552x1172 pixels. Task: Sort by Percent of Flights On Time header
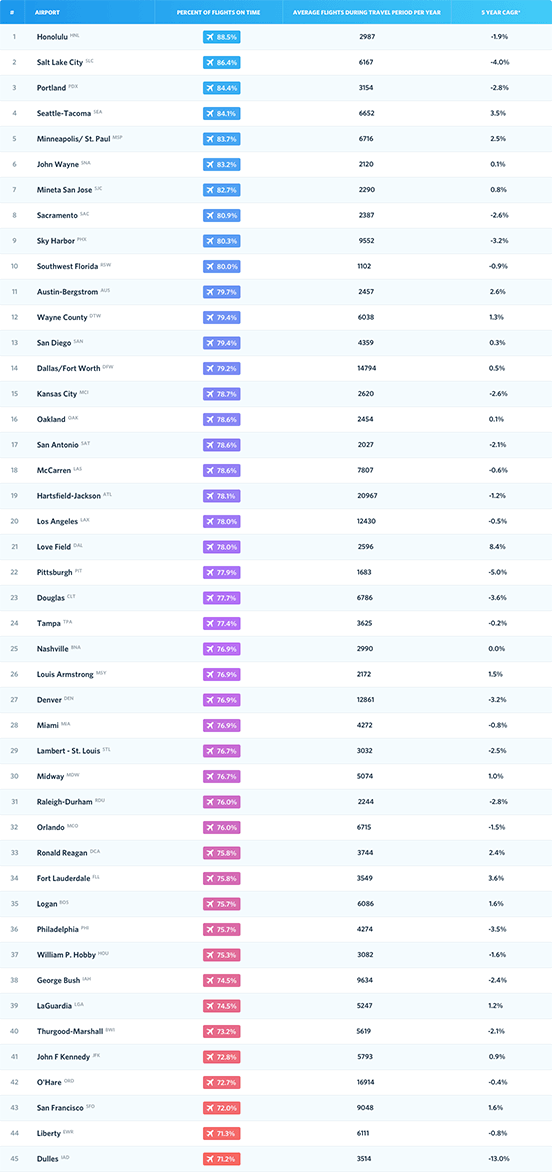(x=220, y=12)
